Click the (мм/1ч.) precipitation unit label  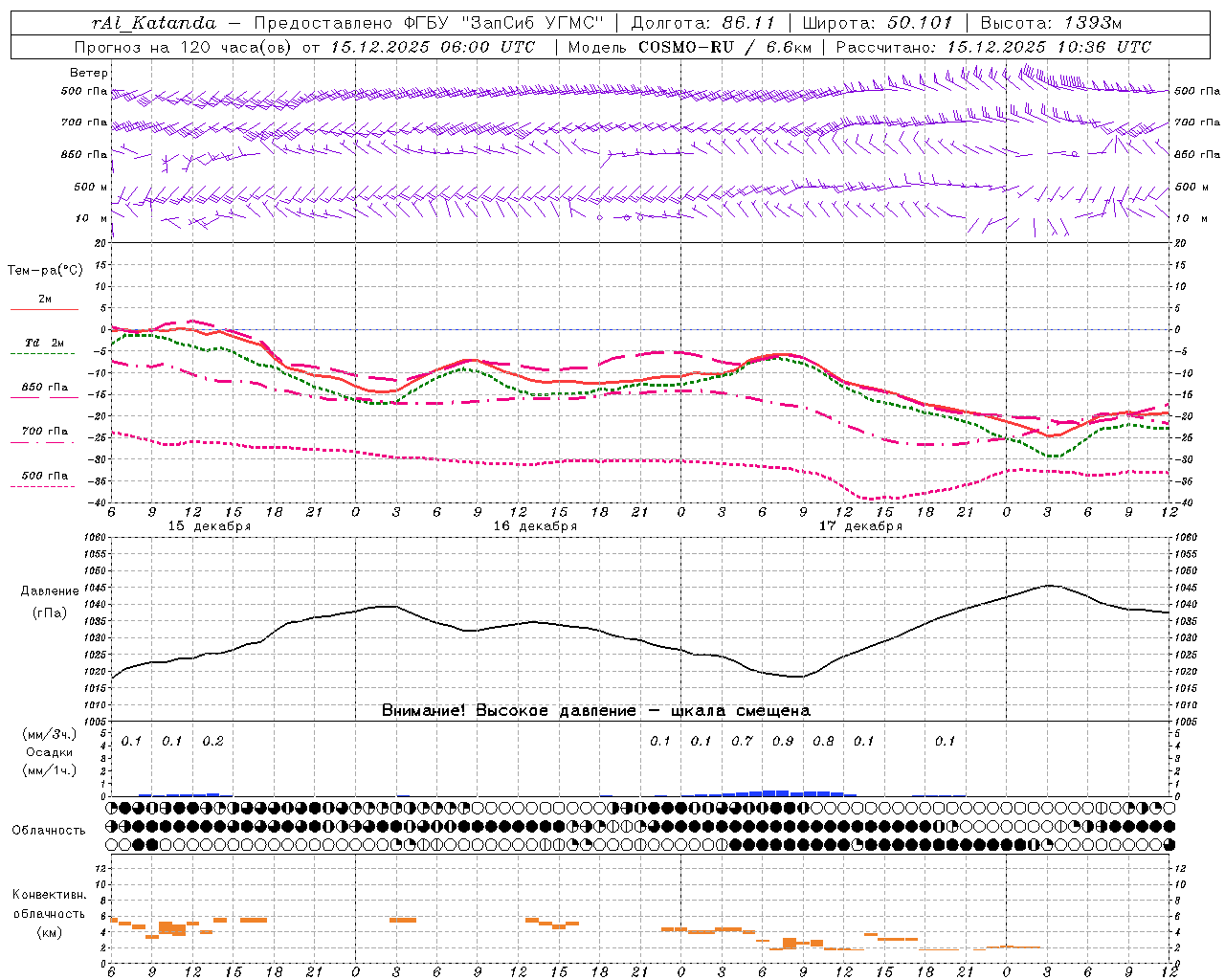tap(50, 770)
